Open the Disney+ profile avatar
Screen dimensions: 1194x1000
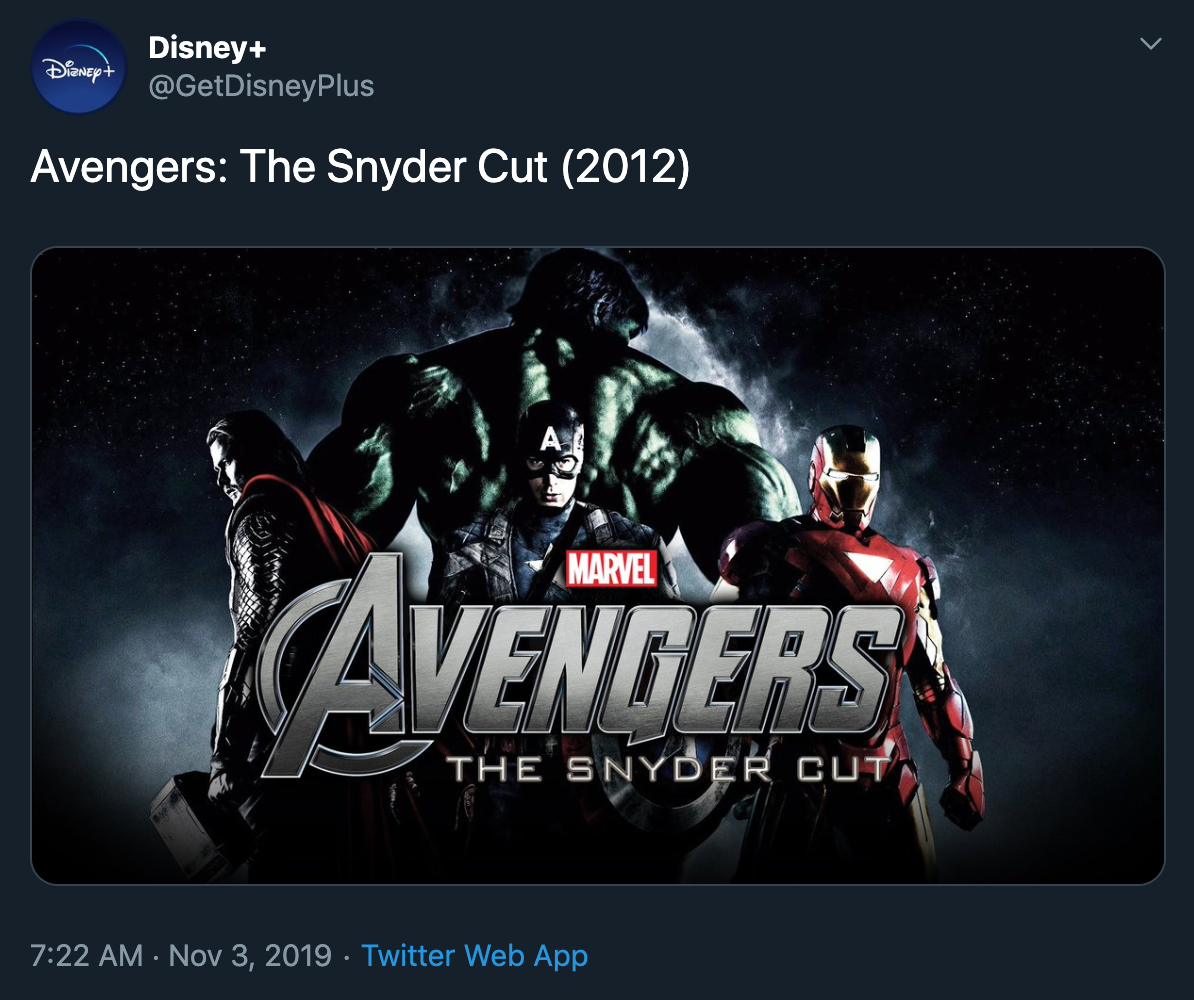click(x=79, y=67)
